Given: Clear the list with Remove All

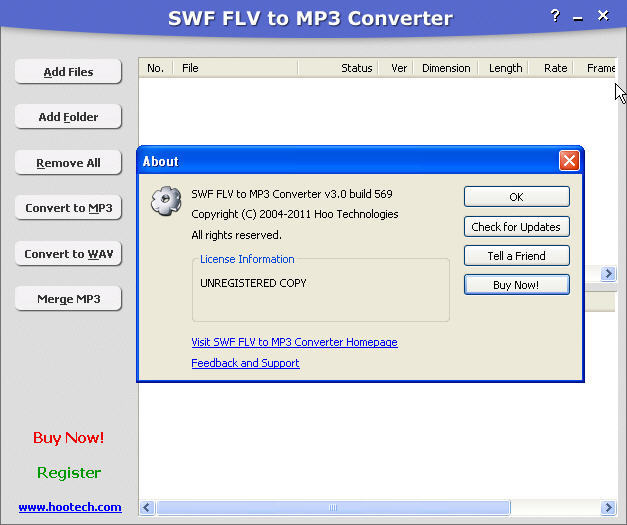Looking at the screenshot, I should tap(68, 162).
